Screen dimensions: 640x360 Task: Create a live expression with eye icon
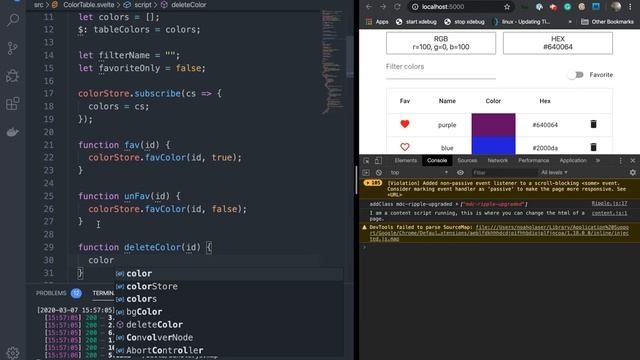[460, 173]
